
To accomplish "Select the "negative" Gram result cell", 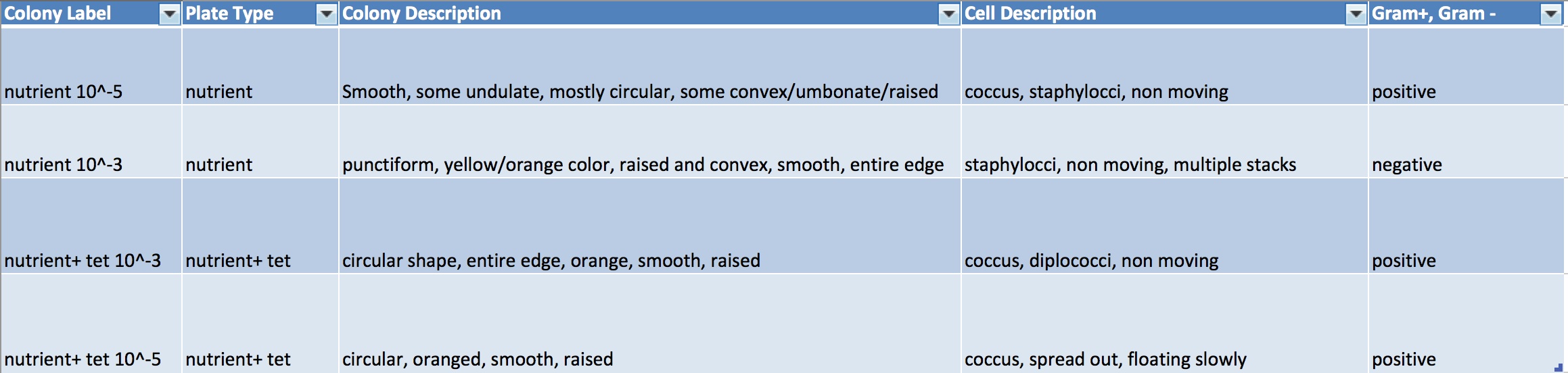I will click(1407, 164).
